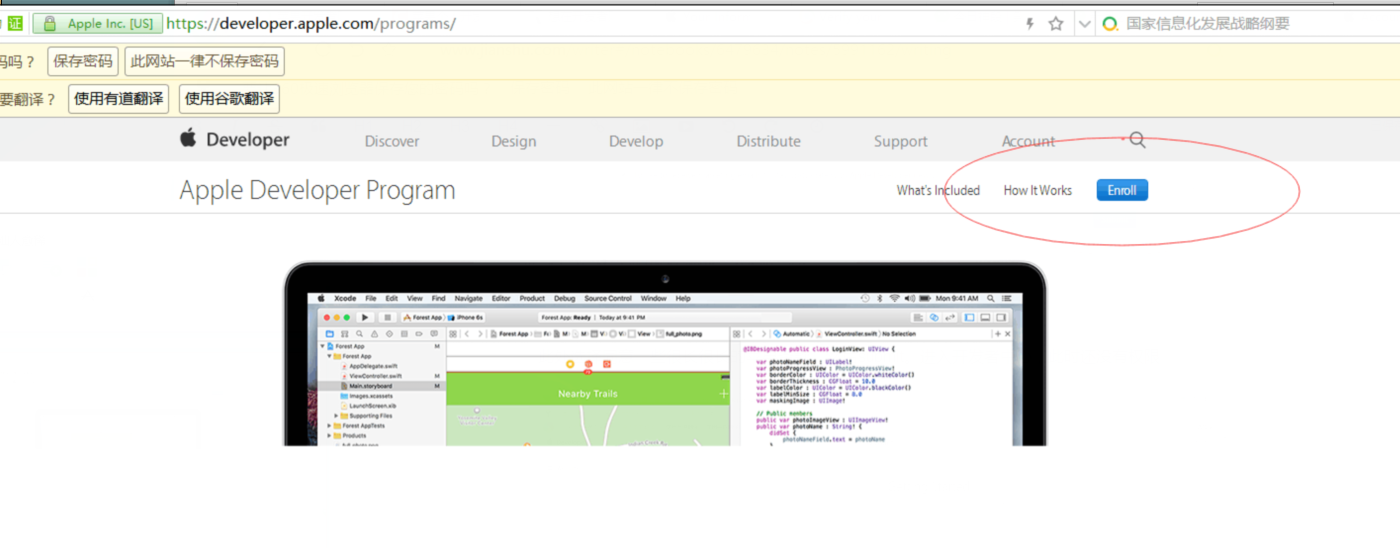Screen dimensions: 1400x548
Task: Open the Support menu item
Action: tap(901, 141)
